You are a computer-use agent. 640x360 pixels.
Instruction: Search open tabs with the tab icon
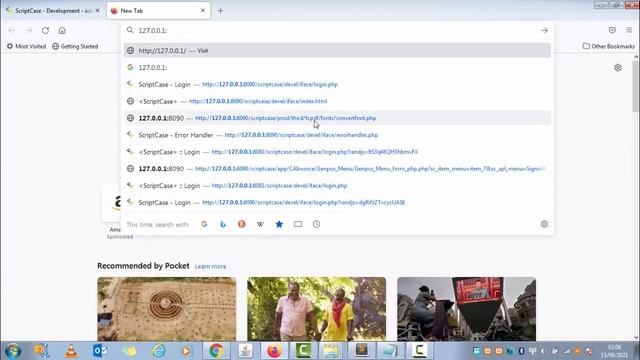point(298,224)
